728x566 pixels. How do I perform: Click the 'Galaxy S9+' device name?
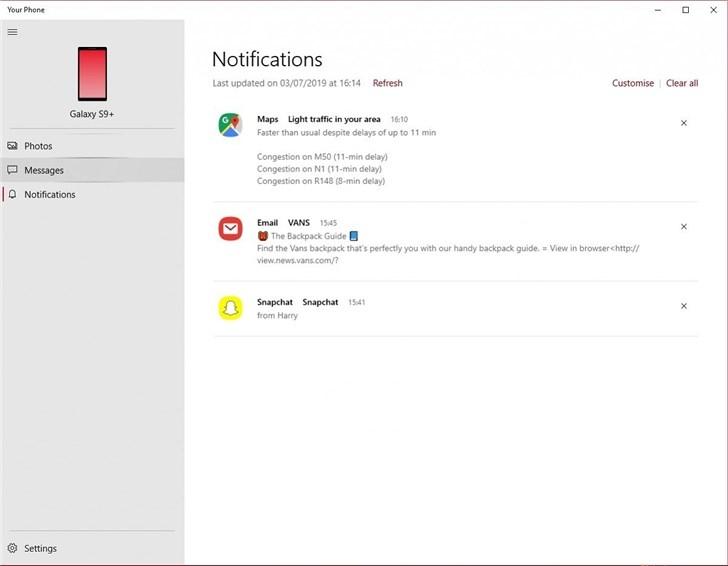click(91, 114)
